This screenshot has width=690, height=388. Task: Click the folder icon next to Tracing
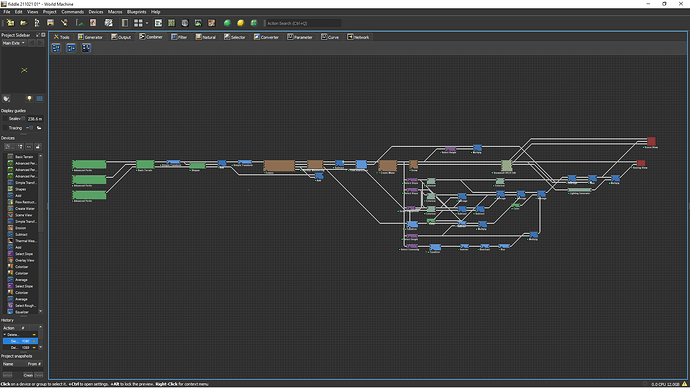(39, 128)
